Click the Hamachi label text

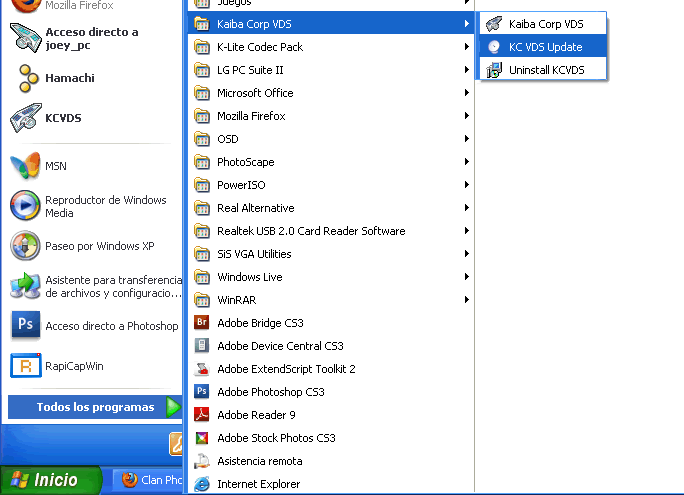(x=70, y=78)
